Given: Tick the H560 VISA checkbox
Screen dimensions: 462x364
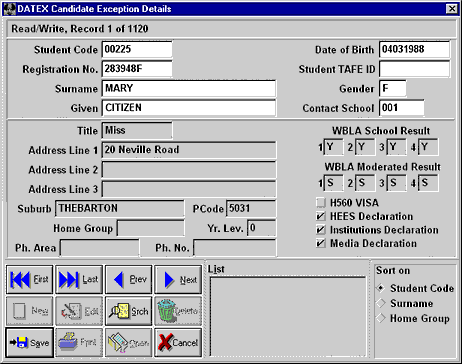Looking at the screenshot, I should pos(321,203).
